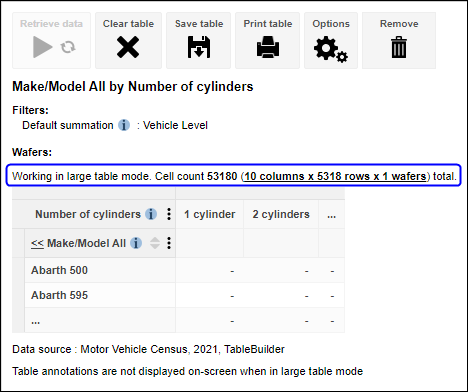This screenshot has width=468, height=392.
Task: Collapse Make/Model All with the << link
Action: coord(37,243)
